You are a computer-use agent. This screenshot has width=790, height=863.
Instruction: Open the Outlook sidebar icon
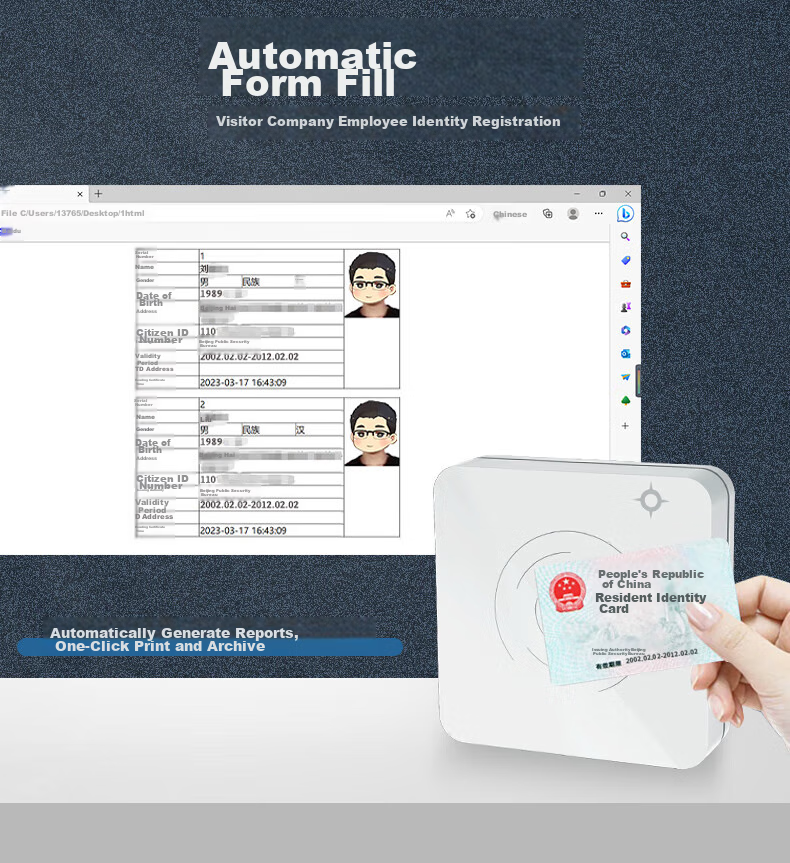625,354
